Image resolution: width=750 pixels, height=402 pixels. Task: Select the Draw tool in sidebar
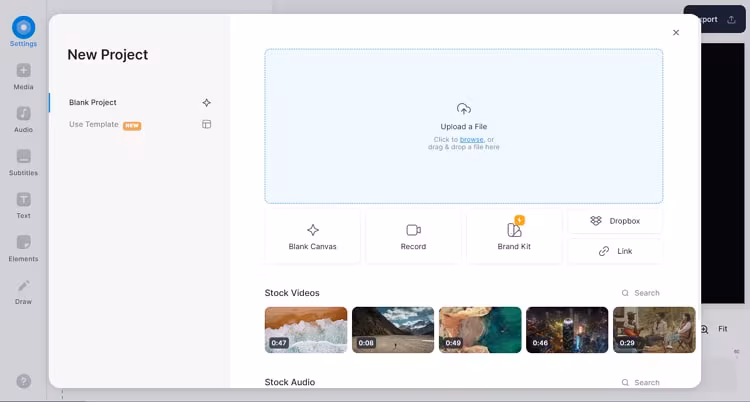pos(23,292)
